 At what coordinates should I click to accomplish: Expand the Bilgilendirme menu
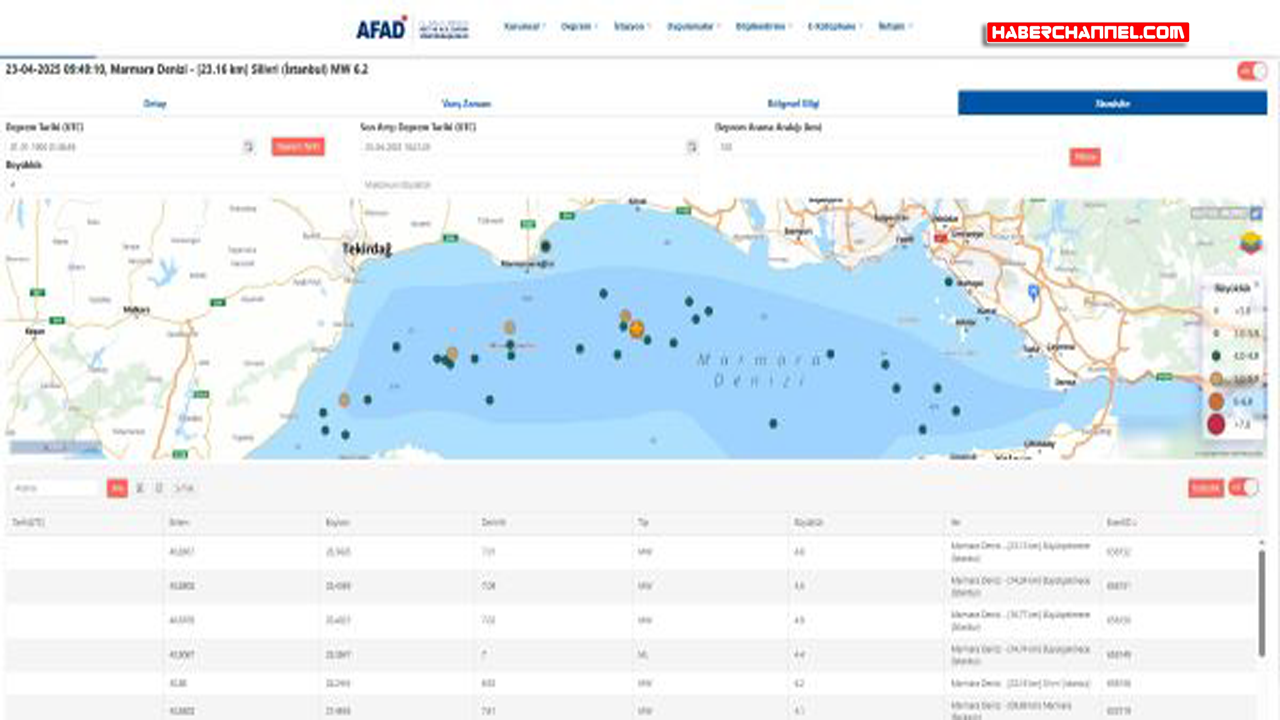tap(765, 27)
